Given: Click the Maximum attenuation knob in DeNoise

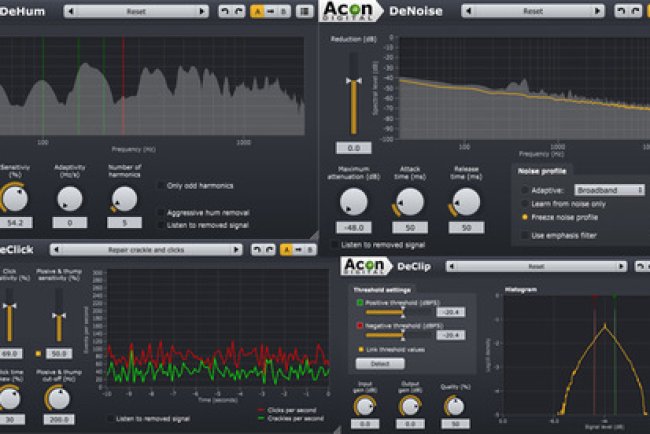Looking at the screenshot, I should click(353, 202).
